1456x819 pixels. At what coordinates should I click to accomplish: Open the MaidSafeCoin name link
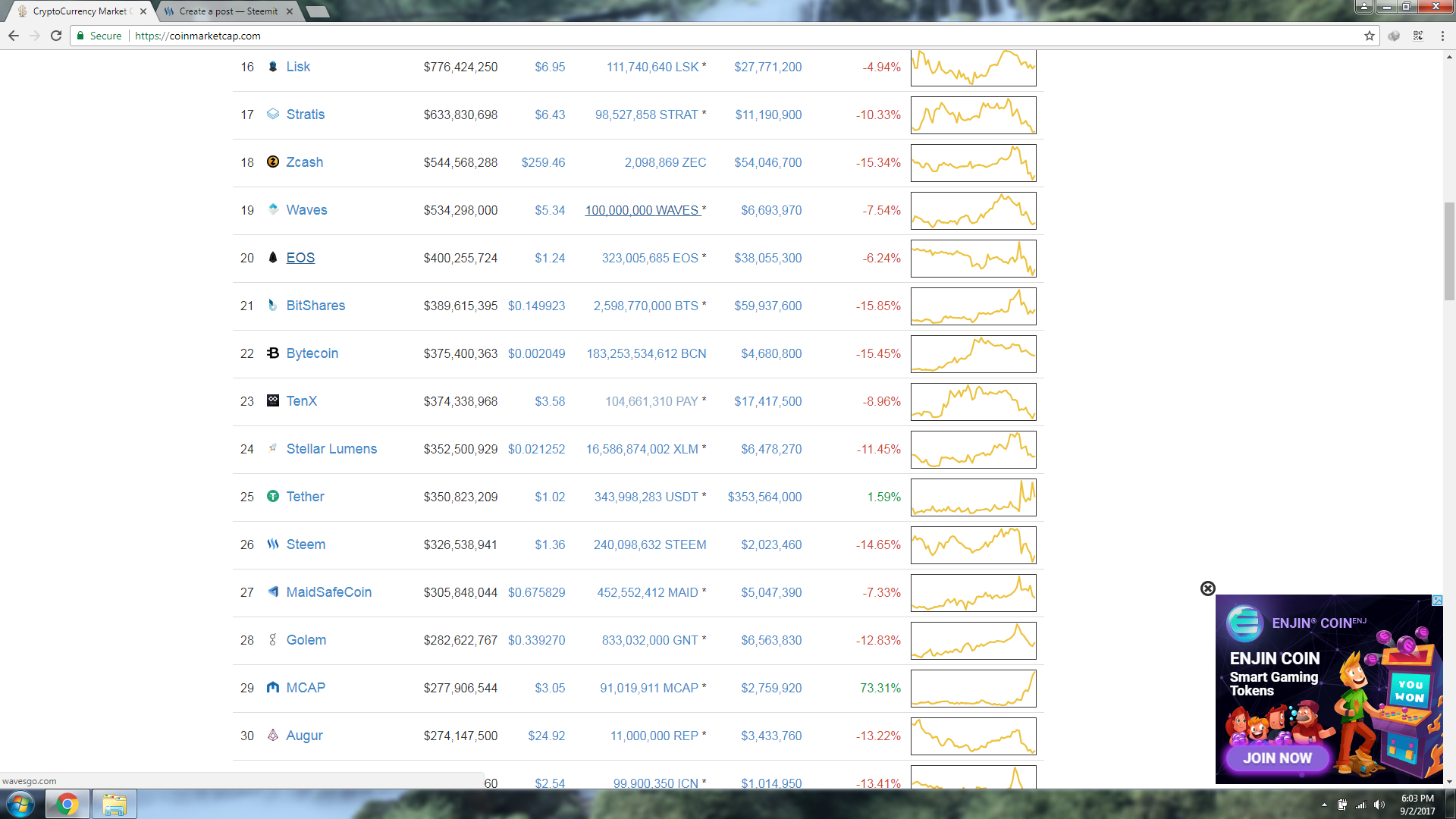click(x=329, y=592)
